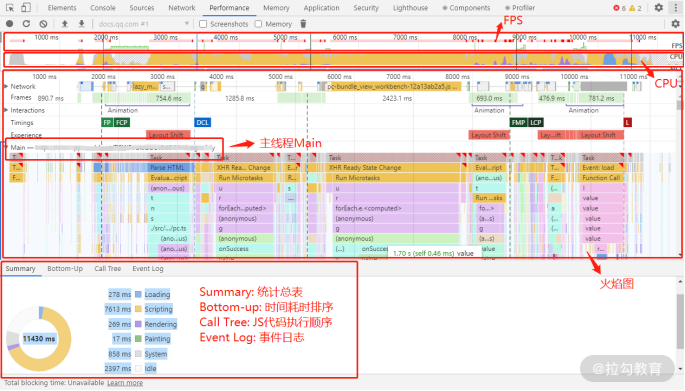Screen dimensions: 685x391
Task: Select the inspect element cursor icon
Action: click(10, 7)
